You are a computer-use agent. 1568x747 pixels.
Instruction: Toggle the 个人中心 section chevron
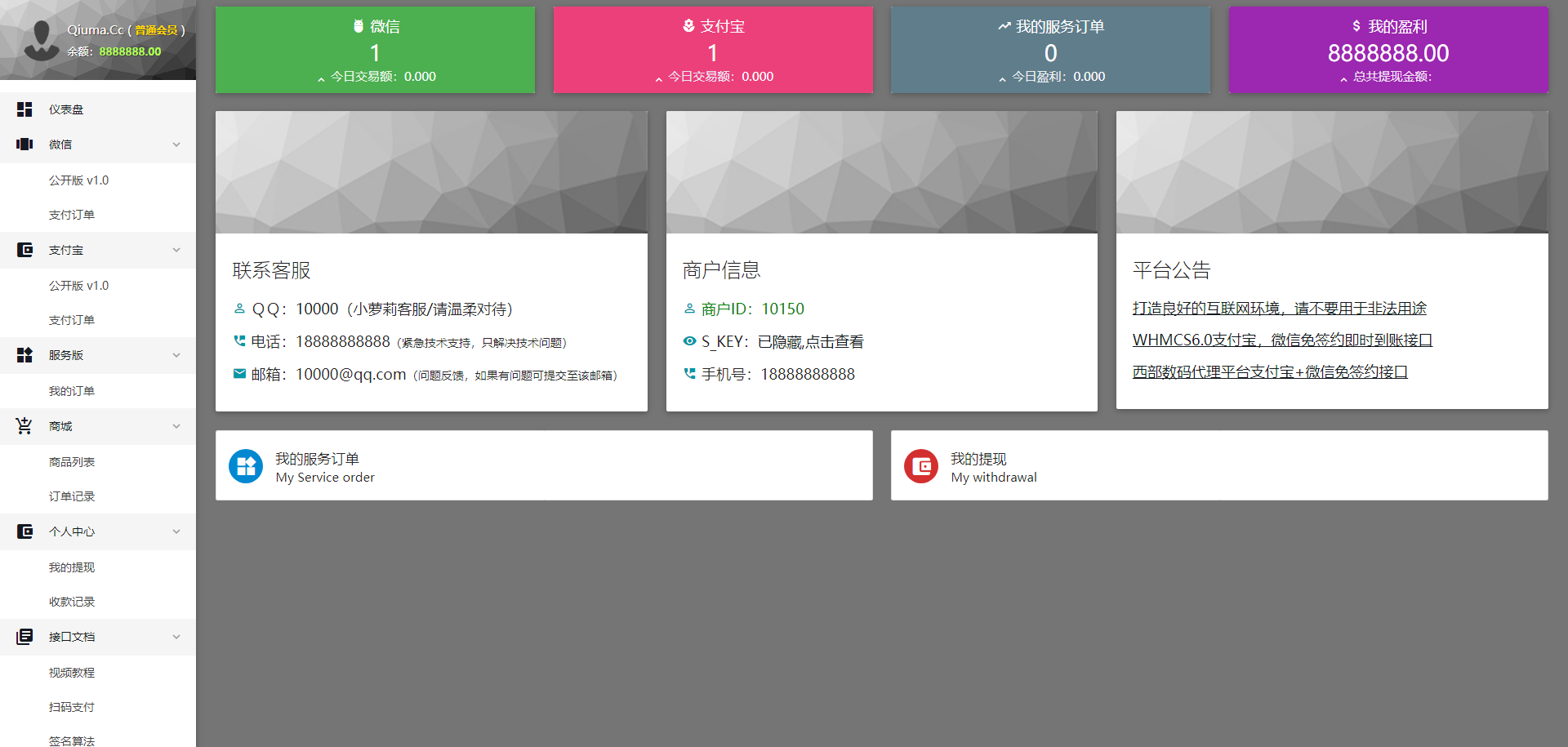(176, 531)
